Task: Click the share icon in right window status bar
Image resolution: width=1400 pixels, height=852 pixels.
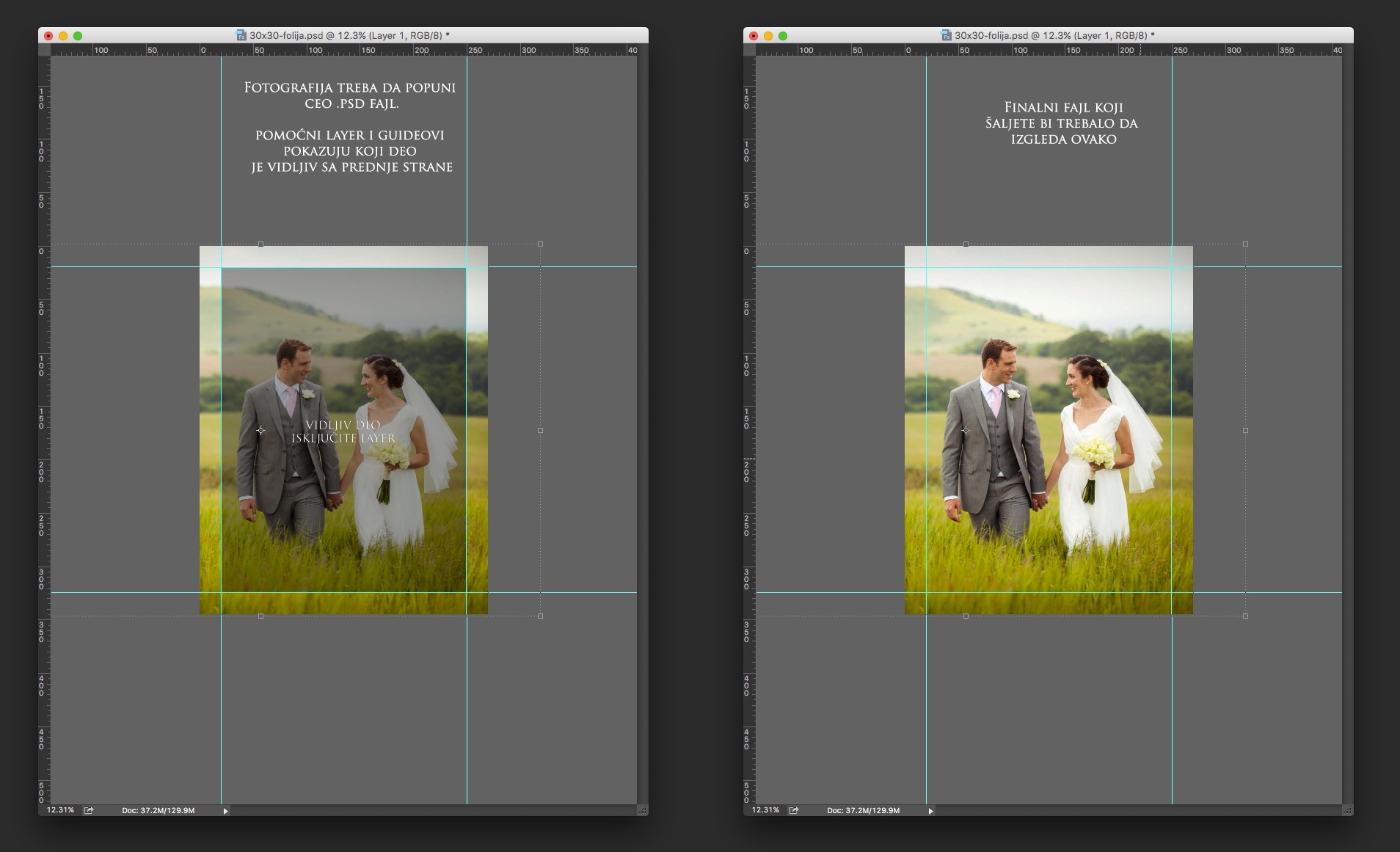Action: (794, 810)
